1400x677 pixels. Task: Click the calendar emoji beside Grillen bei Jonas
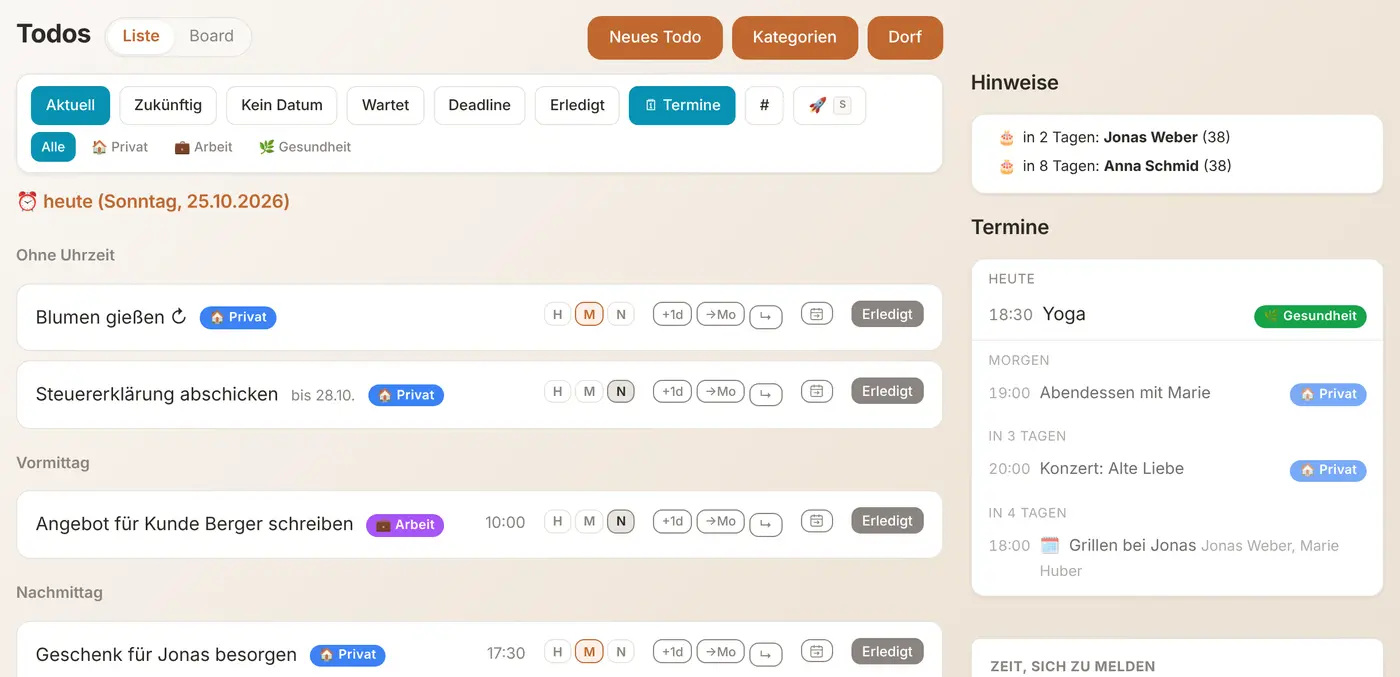(1049, 545)
